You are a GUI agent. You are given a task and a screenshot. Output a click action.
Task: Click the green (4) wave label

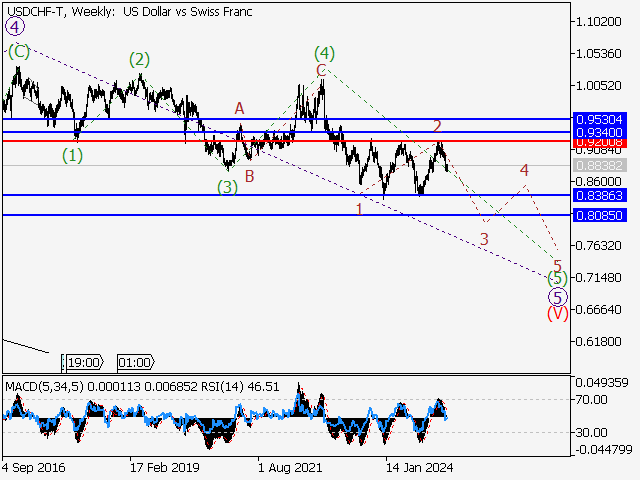tap(323, 52)
